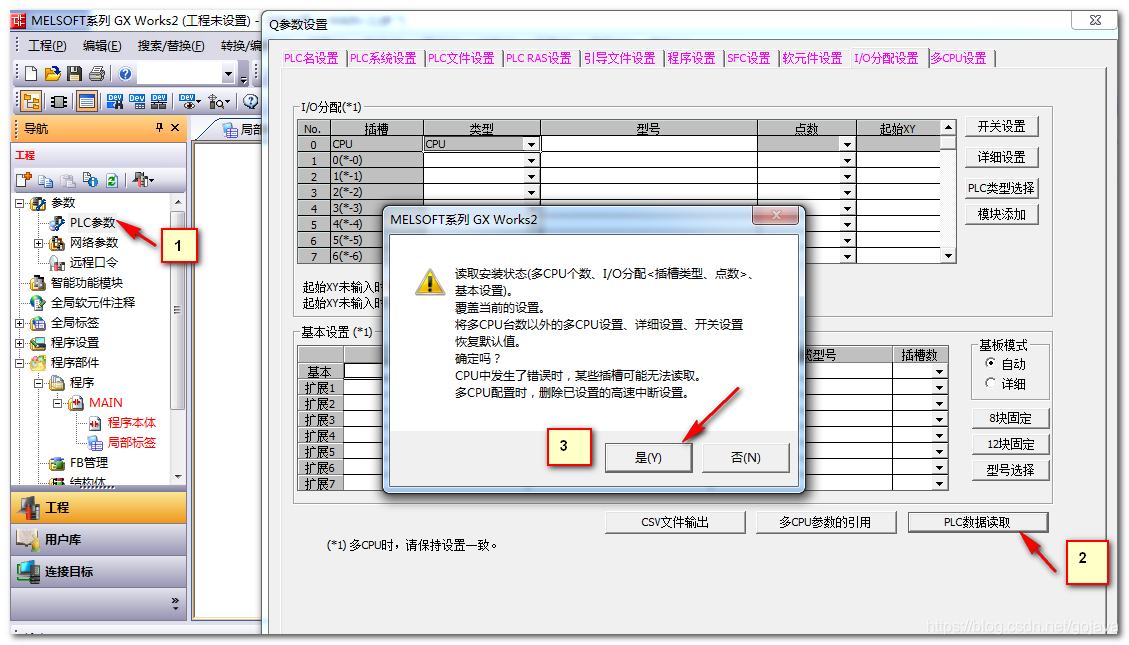Click the 开关设置 button
1129x645 pixels.
click(x=1001, y=127)
